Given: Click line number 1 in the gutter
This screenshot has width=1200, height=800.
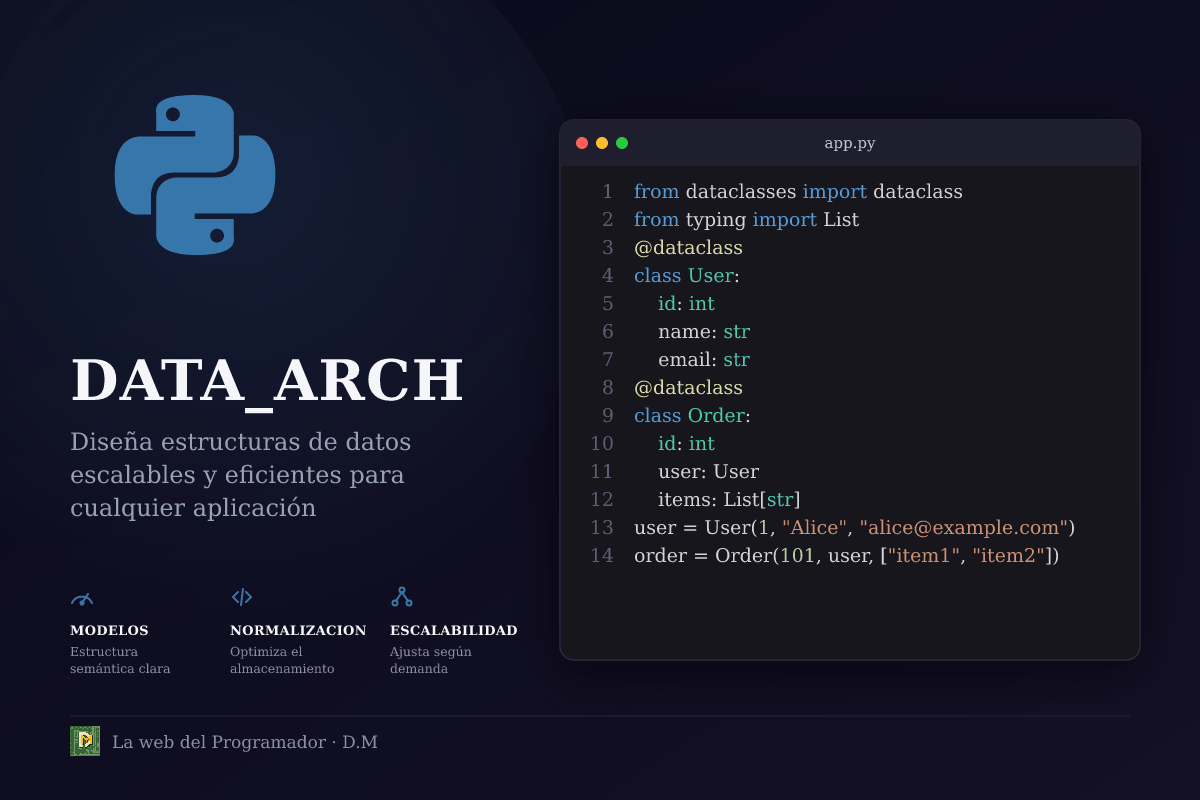Looking at the screenshot, I should (x=607, y=191).
